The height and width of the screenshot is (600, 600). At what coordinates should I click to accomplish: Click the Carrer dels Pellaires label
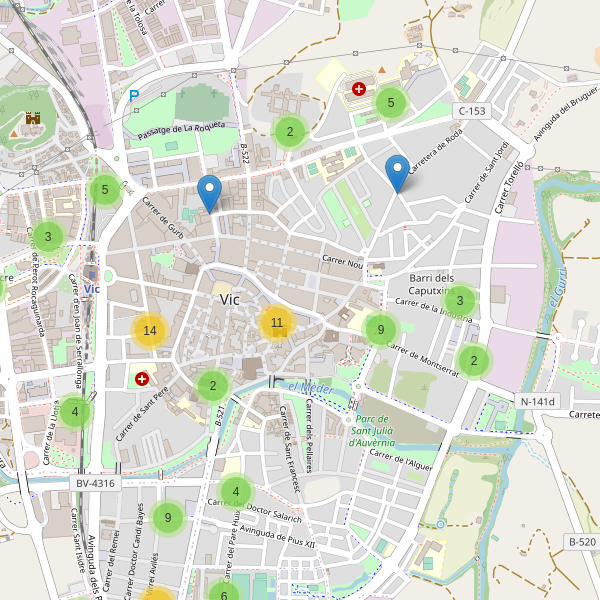tap(309, 435)
